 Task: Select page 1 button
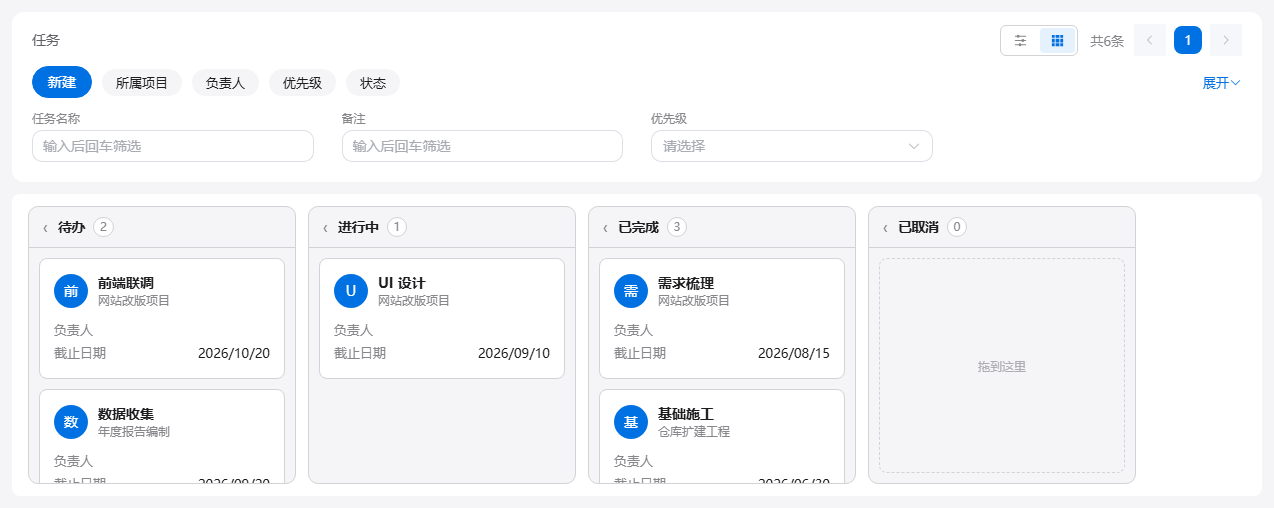(x=1188, y=40)
